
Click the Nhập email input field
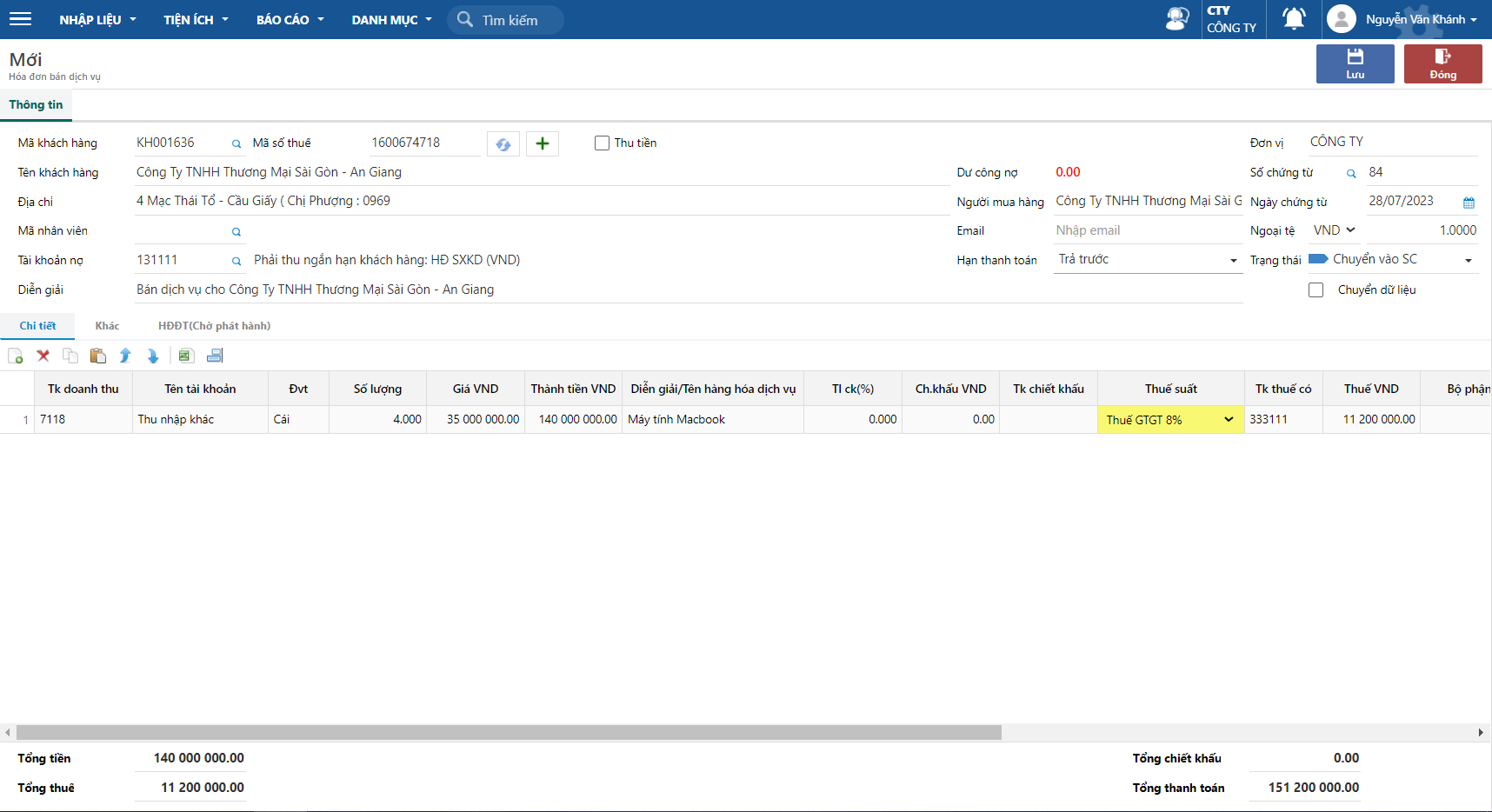[x=1146, y=230]
